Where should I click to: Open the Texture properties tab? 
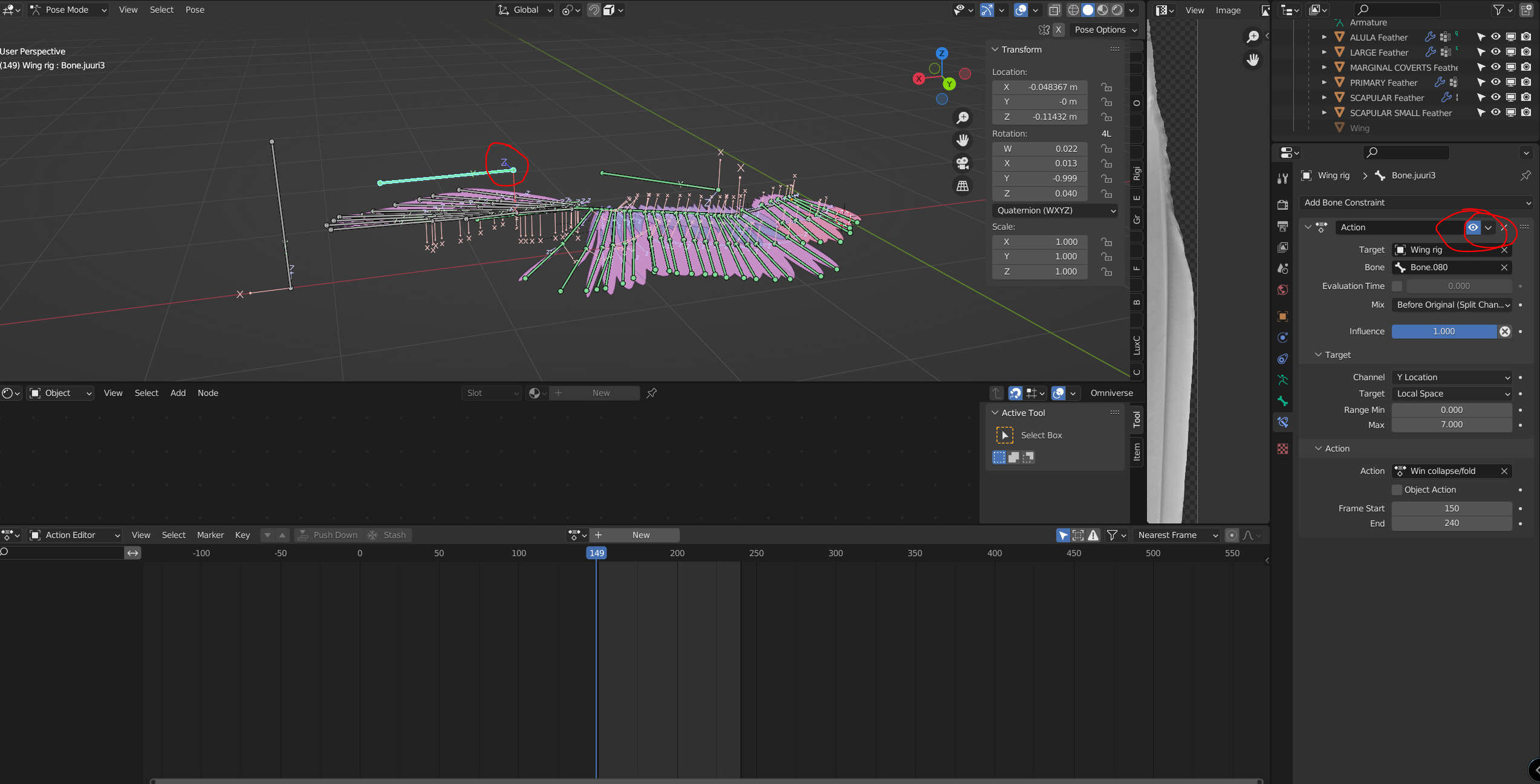coord(1283,447)
